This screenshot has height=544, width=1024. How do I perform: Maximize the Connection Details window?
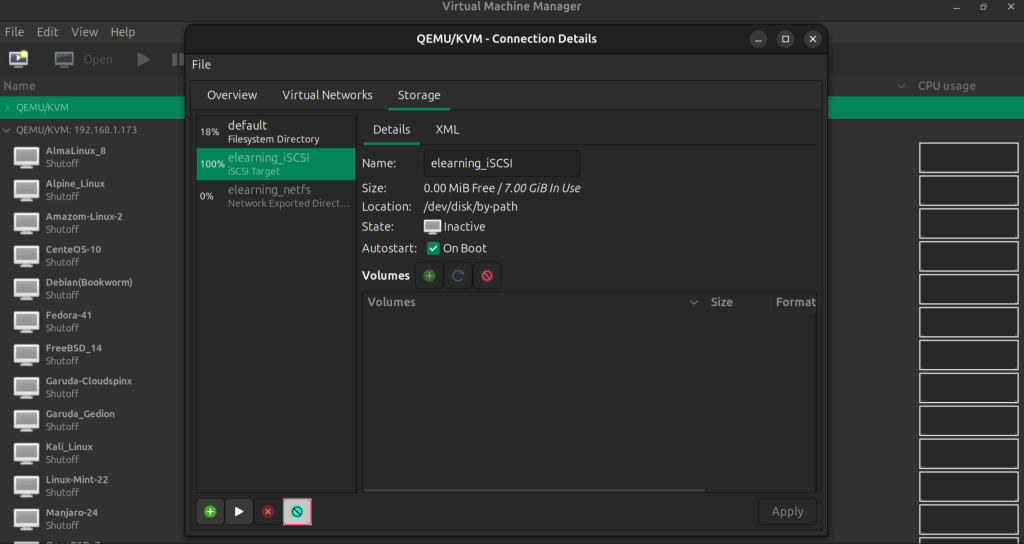point(786,39)
